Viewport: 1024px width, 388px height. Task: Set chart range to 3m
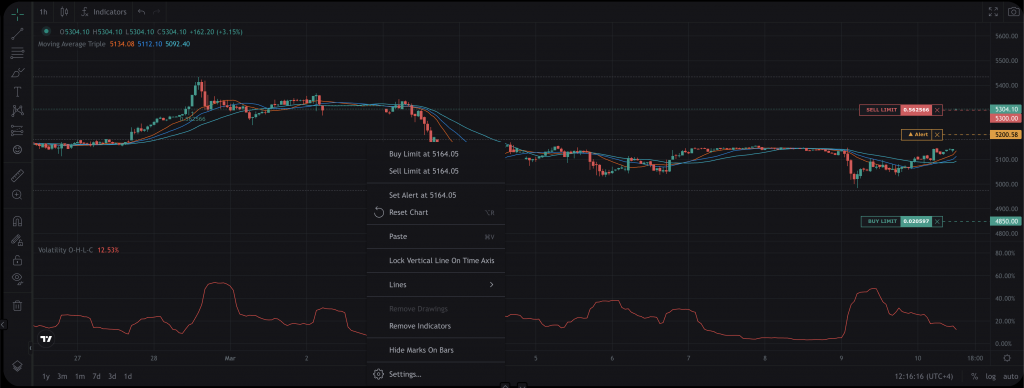click(x=62, y=376)
